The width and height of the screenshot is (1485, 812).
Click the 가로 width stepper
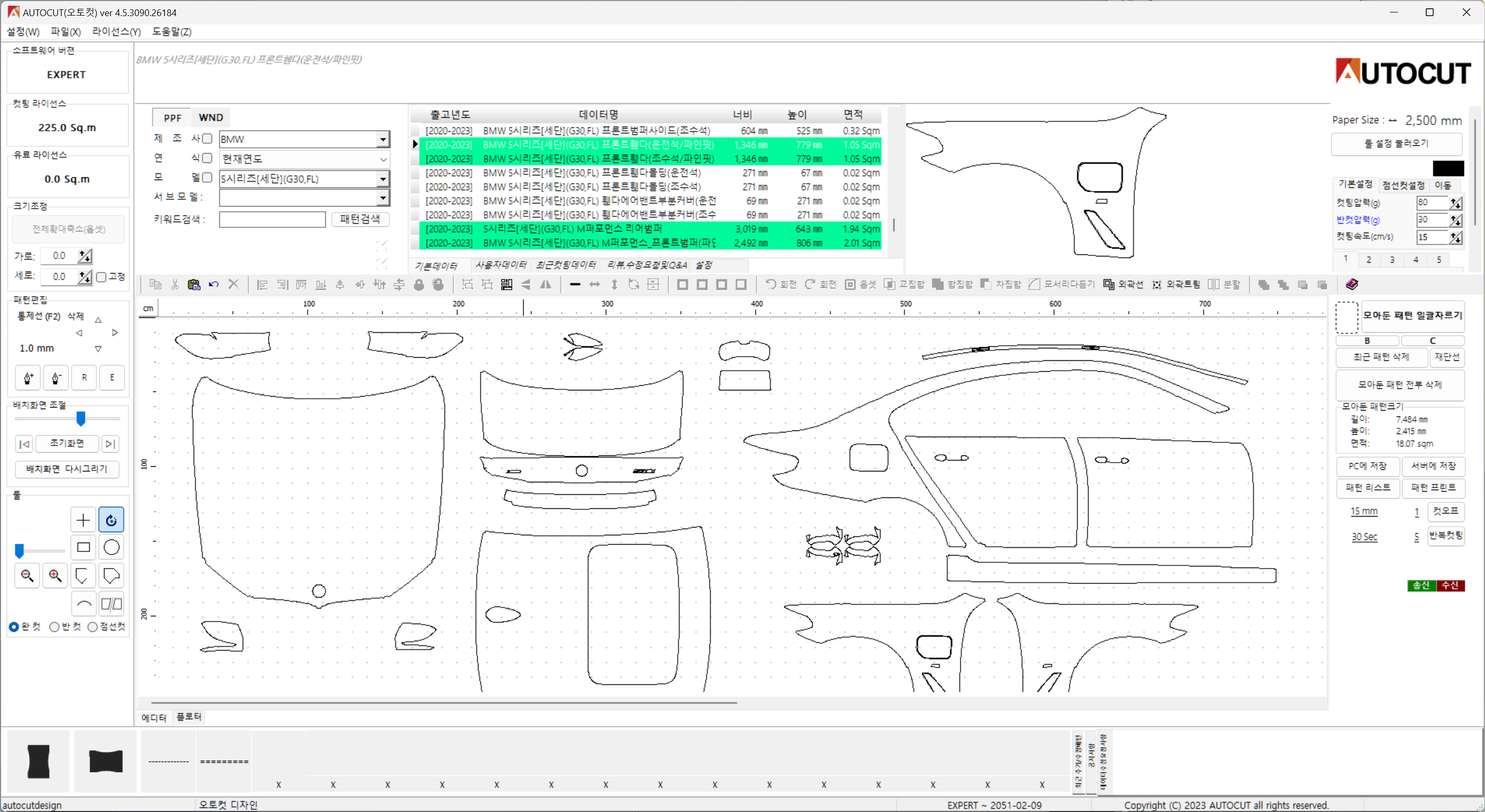[x=85, y=256]
